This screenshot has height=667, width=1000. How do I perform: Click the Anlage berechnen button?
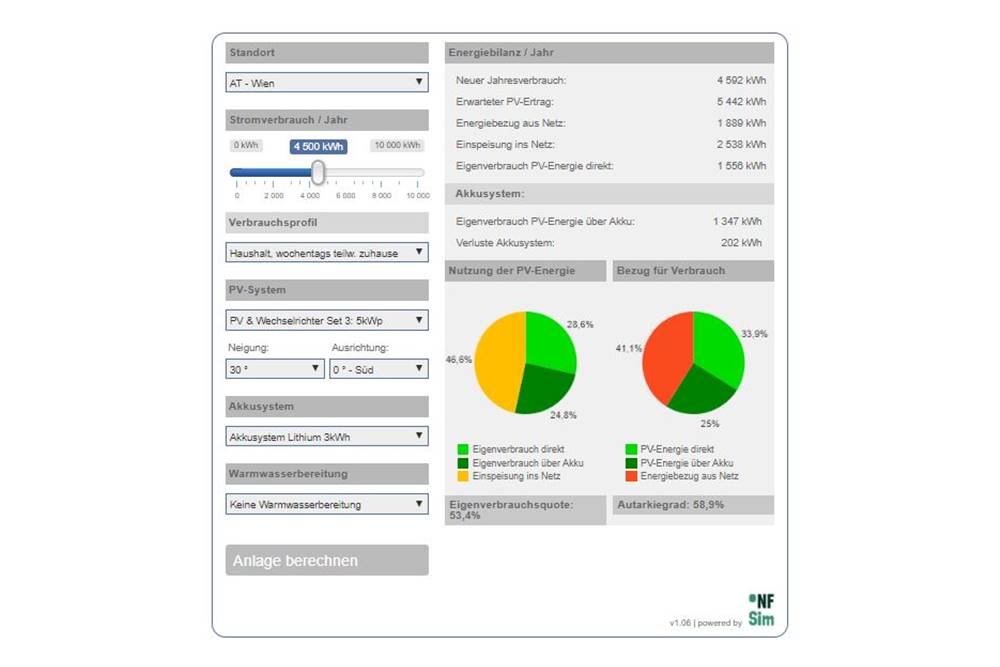pyautogui.click(x=327, y=560)
